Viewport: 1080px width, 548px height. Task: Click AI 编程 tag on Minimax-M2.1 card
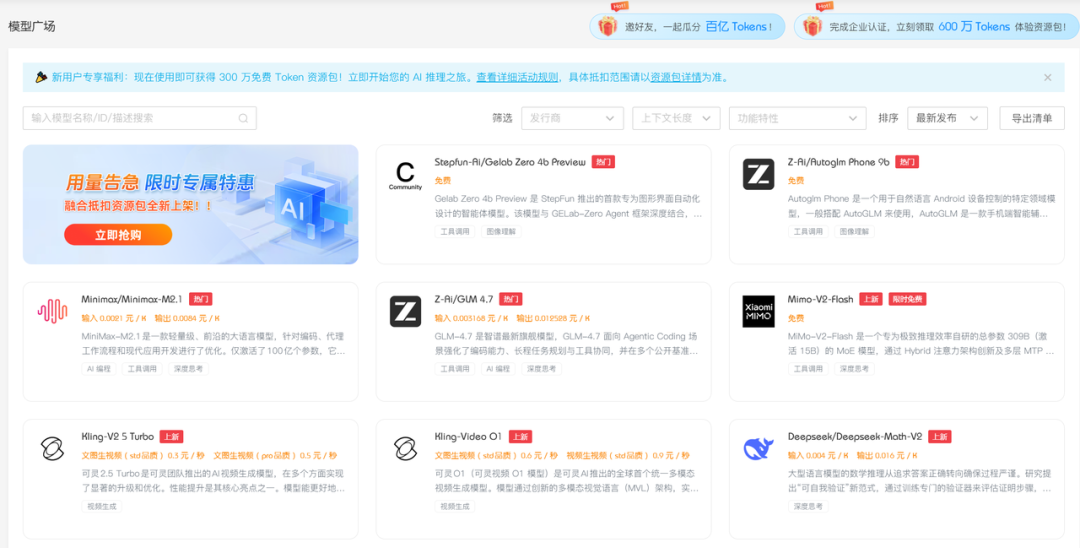[x=98, y=368]
